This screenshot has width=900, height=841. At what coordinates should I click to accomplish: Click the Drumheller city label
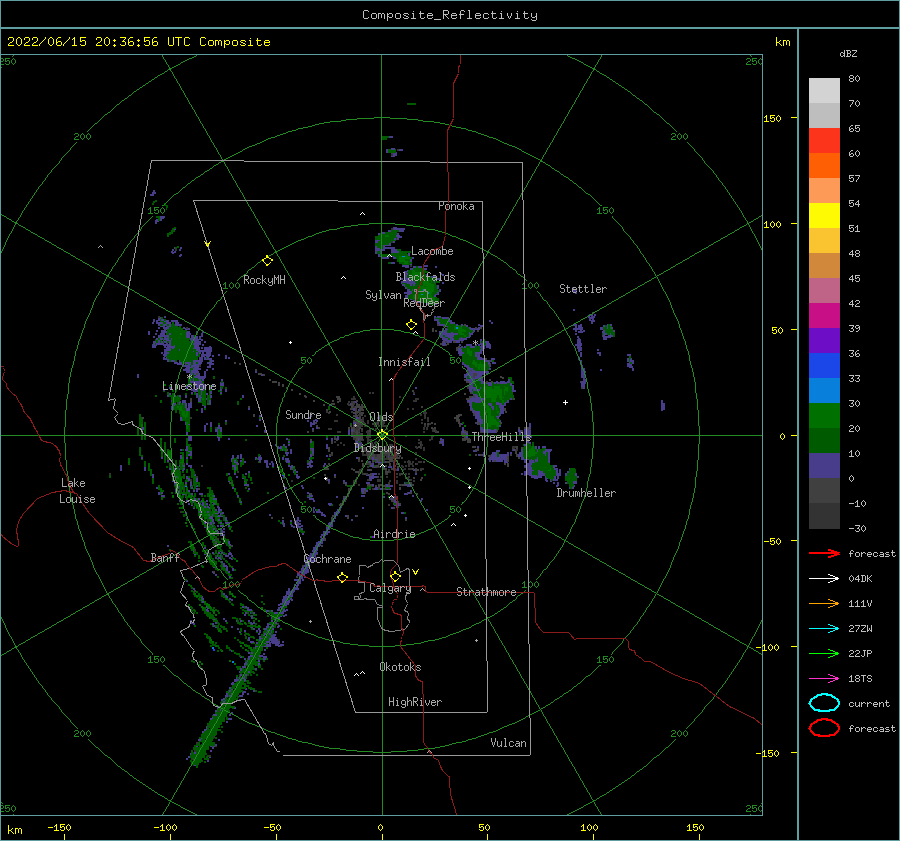[x=586, y=493]
